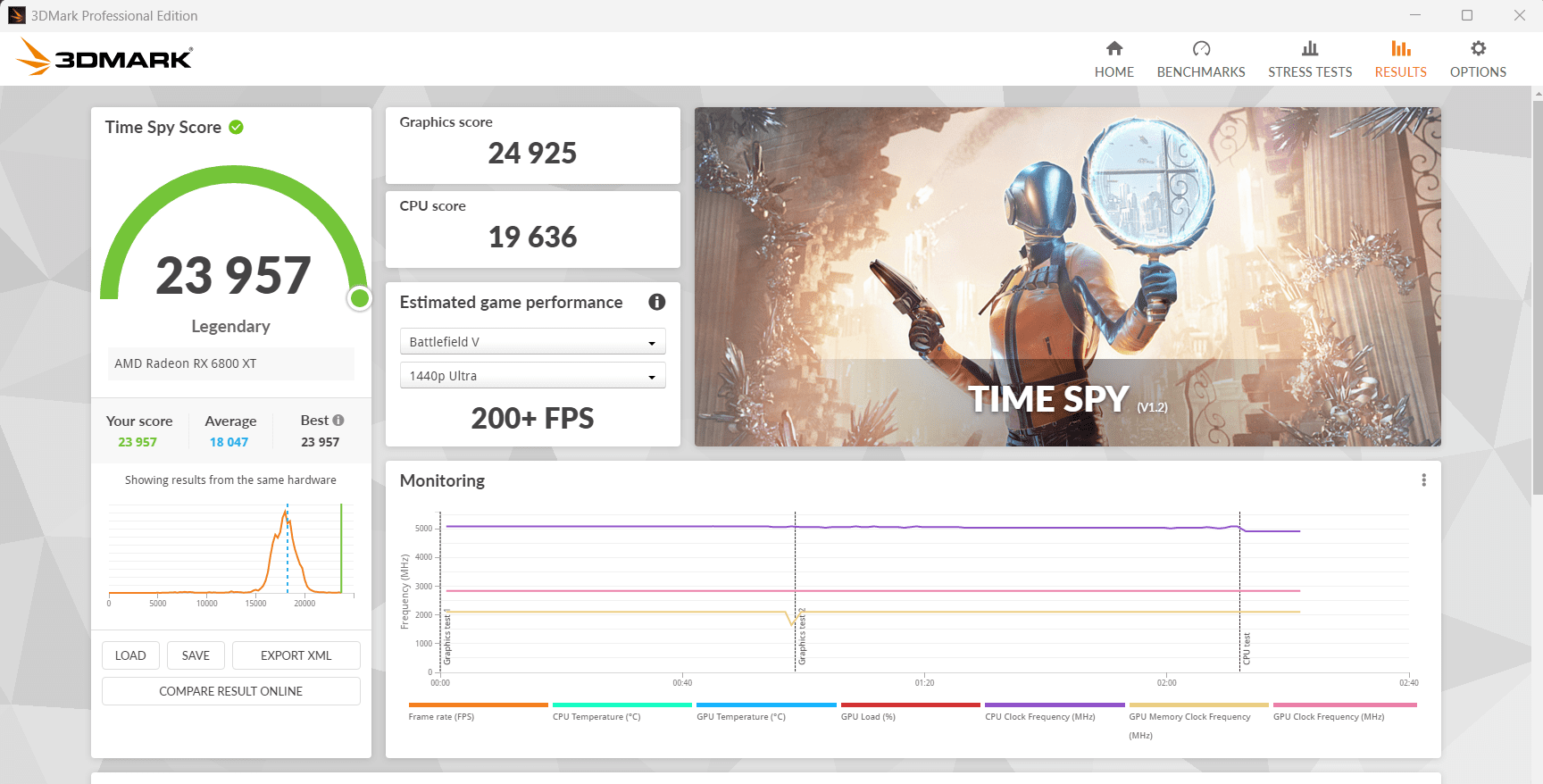Click the SAVE button
Viewport: 1543px width, 784px height.
[196, 655]
